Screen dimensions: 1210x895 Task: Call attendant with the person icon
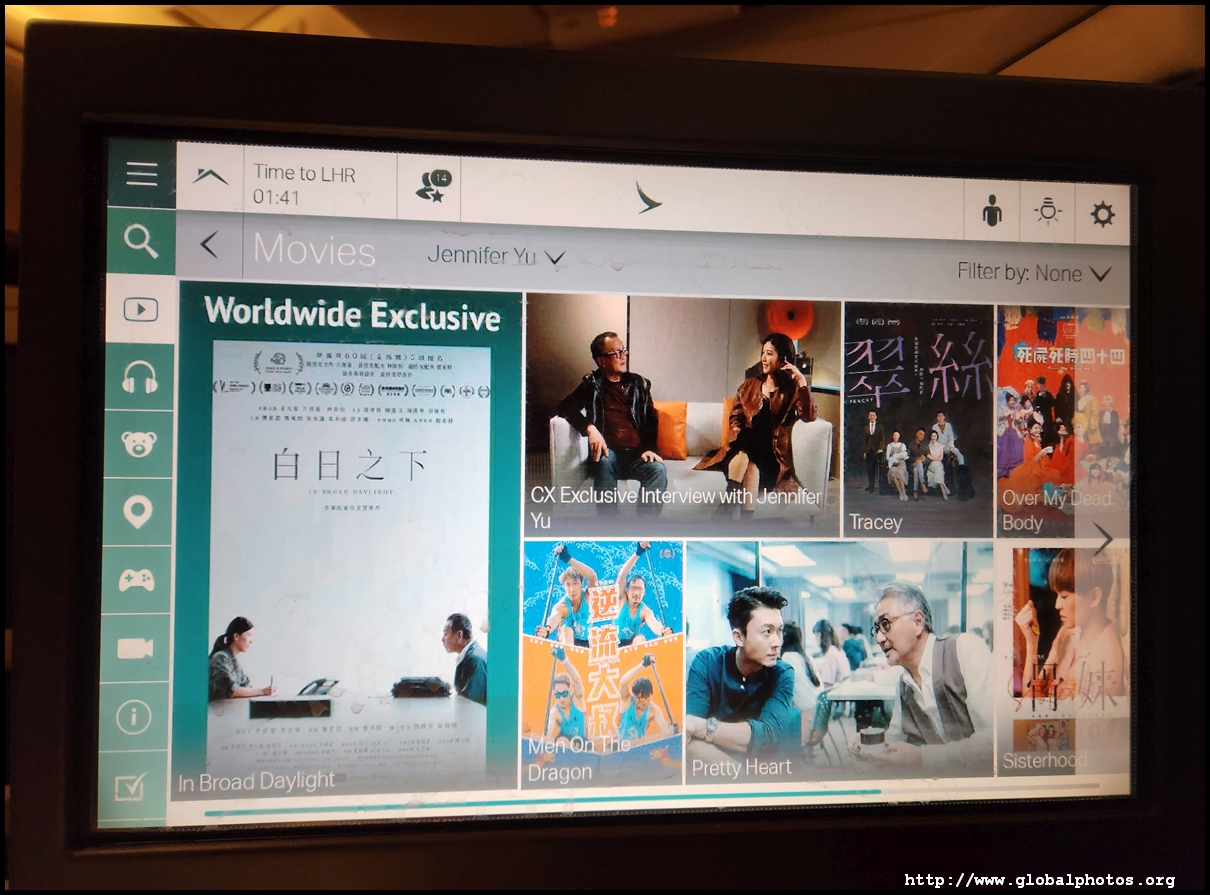click(x=991, y=210)
